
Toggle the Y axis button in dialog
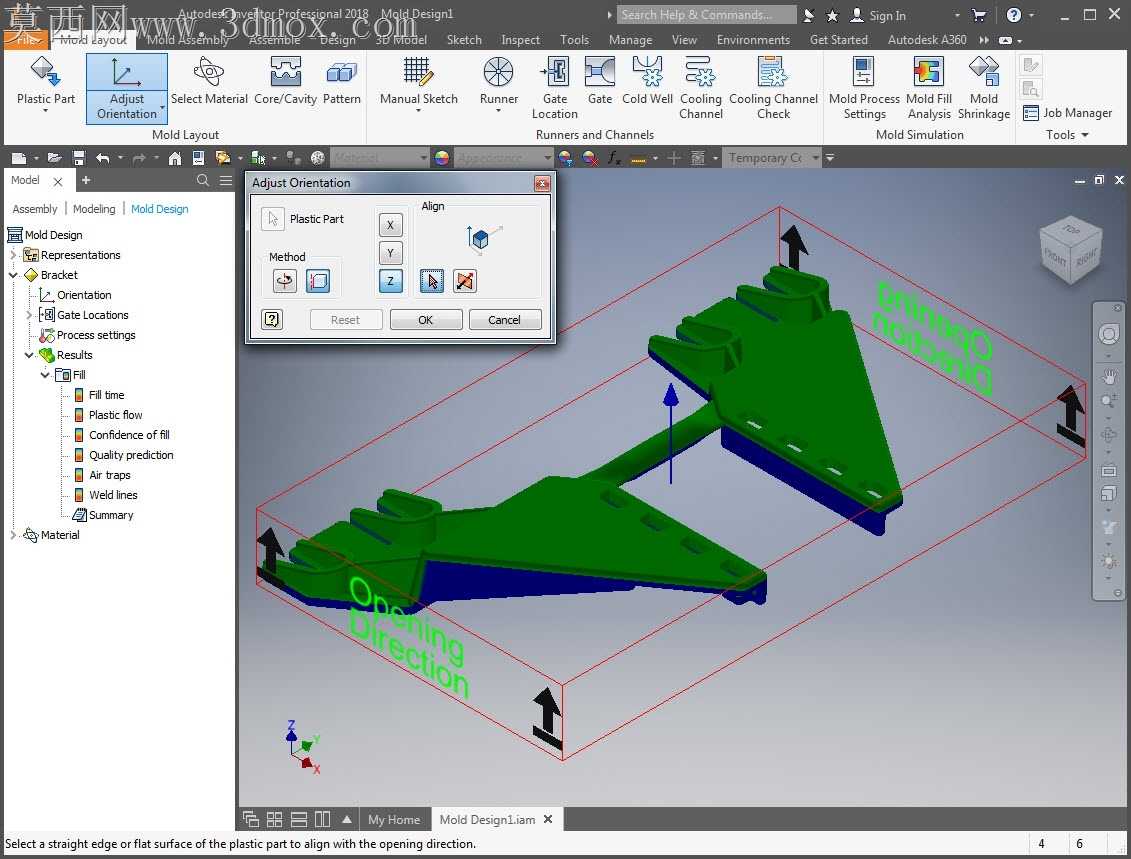click(390, 253)
